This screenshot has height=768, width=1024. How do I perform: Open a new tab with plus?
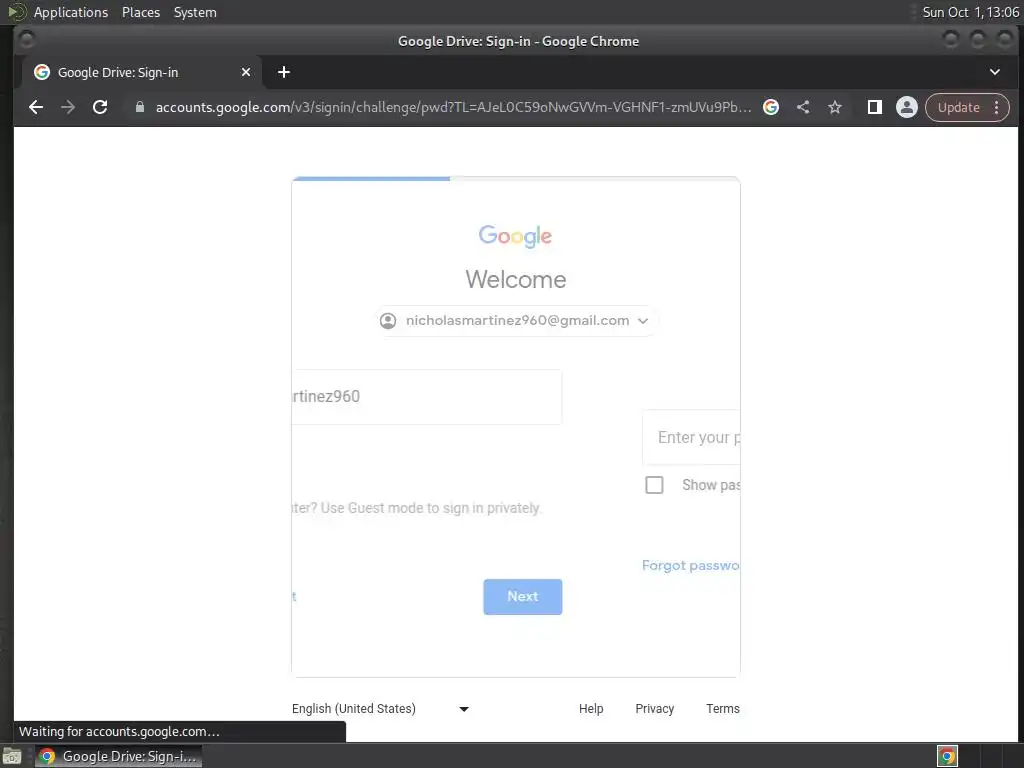[283, 72]
